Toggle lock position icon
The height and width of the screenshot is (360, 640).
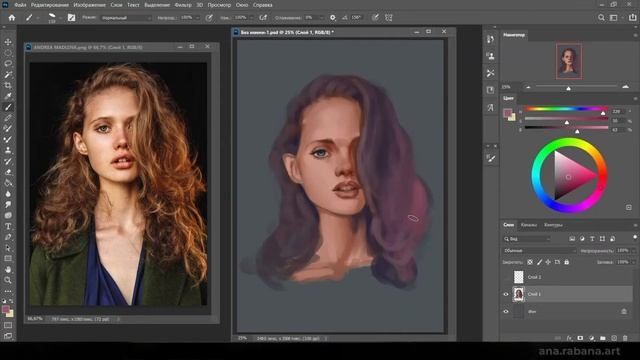pyautogui.click(x=548, y=262)
